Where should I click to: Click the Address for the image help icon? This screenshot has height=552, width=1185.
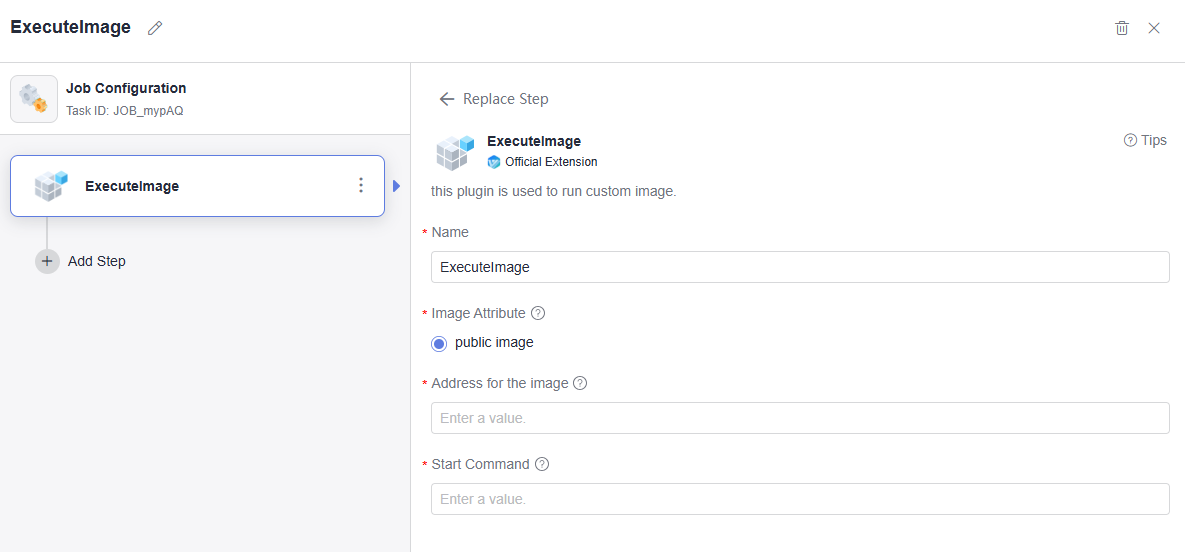pyautogui.click(x=580, y=383)
